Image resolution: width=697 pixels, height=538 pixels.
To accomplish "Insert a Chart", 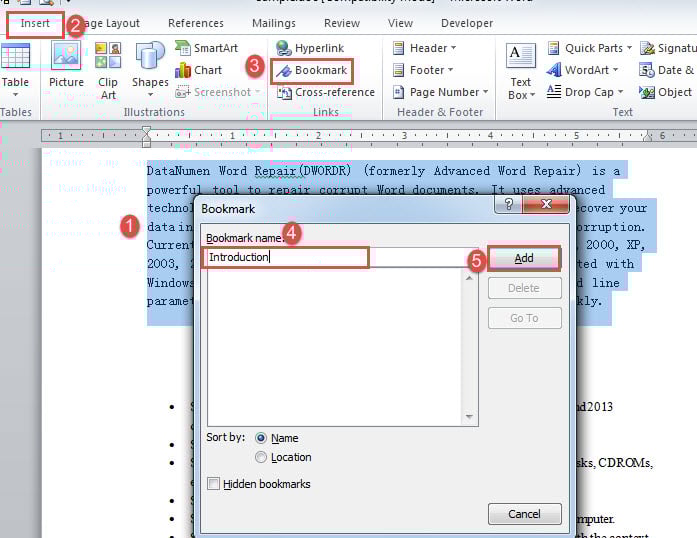I will (198, 70).
